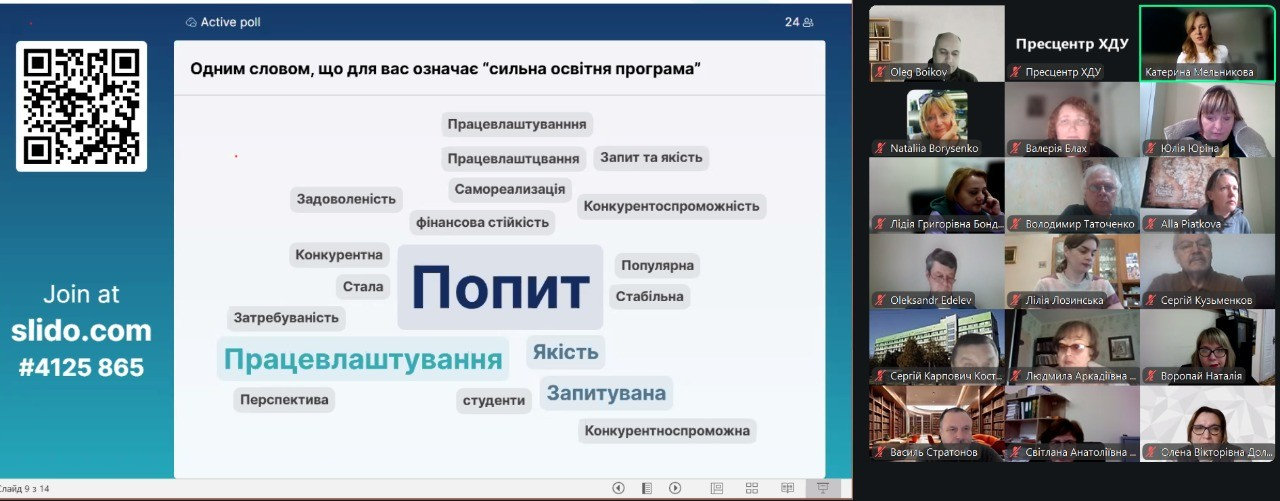Select Oleksandr Edelev video tile

pos(936,271)
